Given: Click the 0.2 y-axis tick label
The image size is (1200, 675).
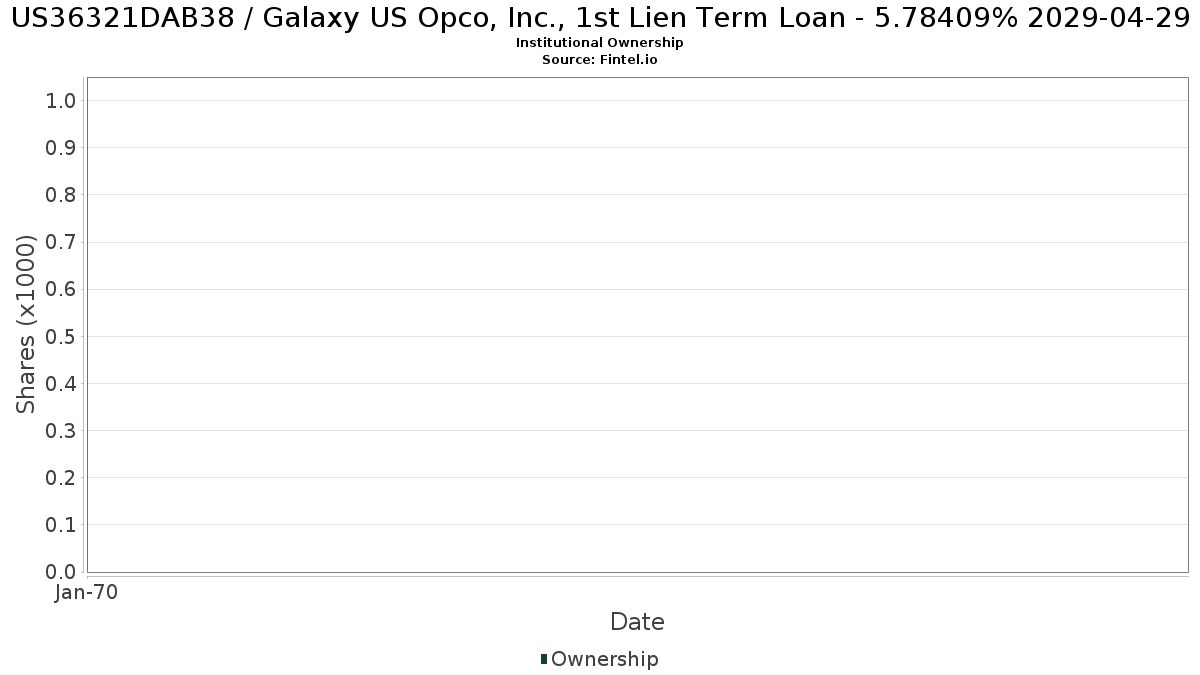Looking at the screenshot, I should 62,477.
